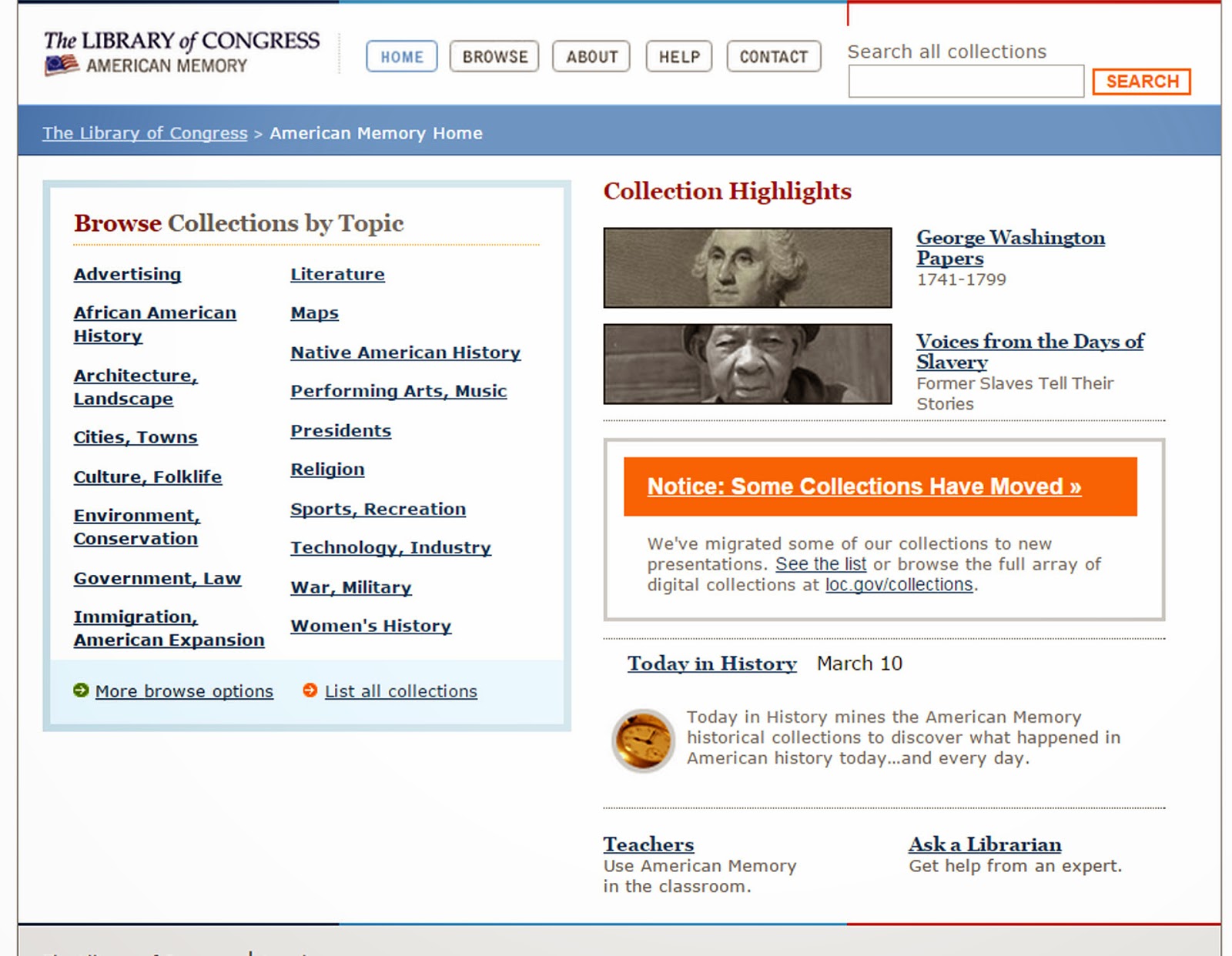Open the Technology, Industry topic

[x=391, y=548]
